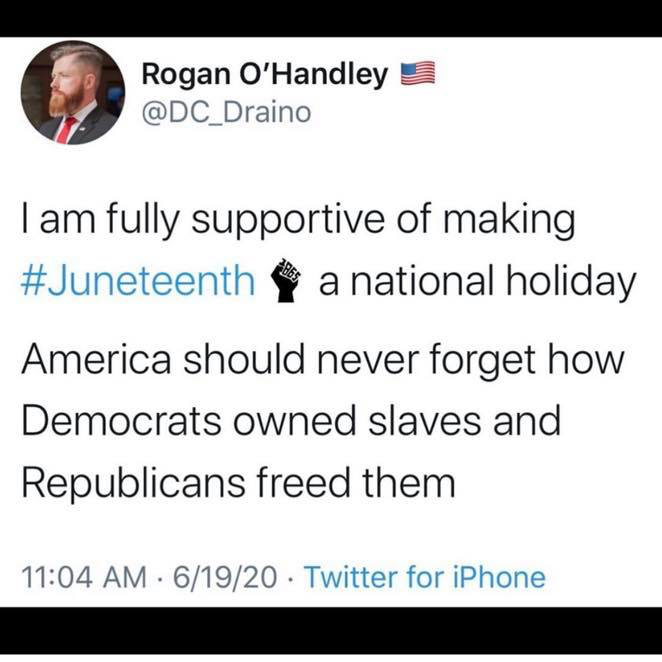
Task: Click the word 'iPhone' in the footer
Action: pyautogui.click(x=499, y=577)
